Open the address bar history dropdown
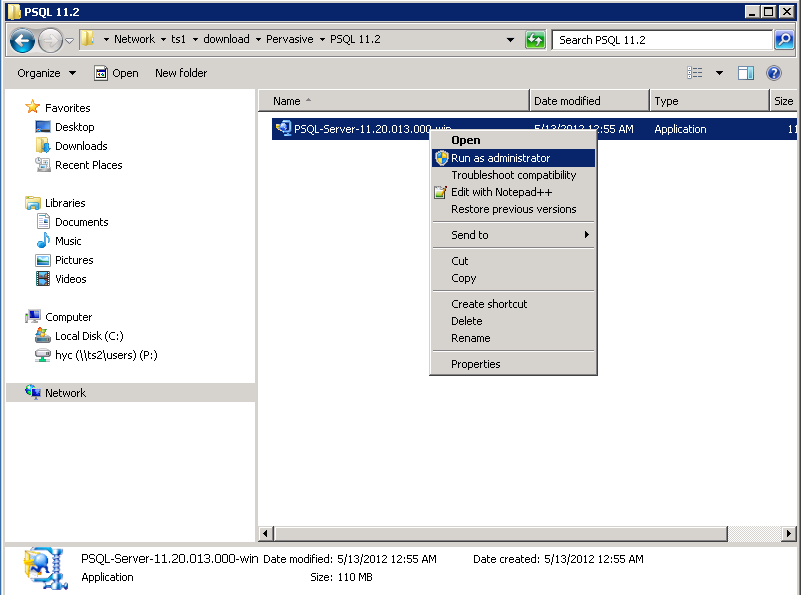801x595 pixels. coord(511,40)
